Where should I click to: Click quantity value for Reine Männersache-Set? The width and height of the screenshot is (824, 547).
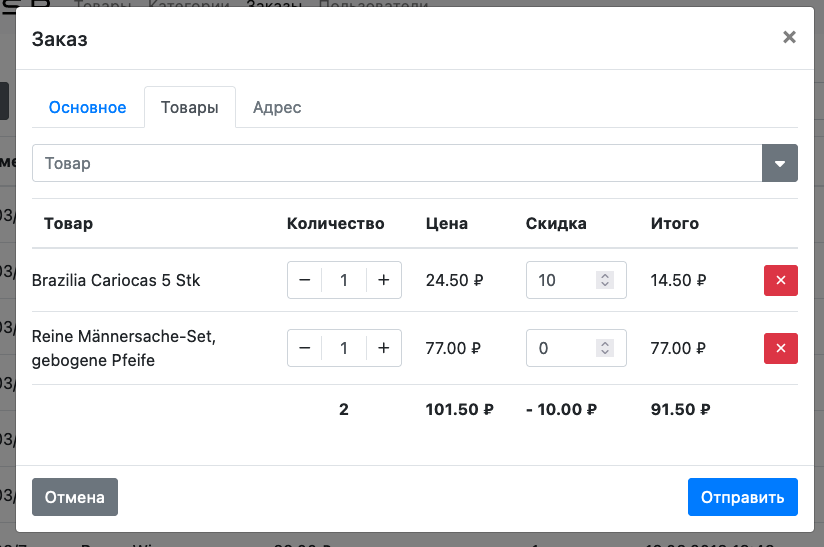(x=344, y=349)
